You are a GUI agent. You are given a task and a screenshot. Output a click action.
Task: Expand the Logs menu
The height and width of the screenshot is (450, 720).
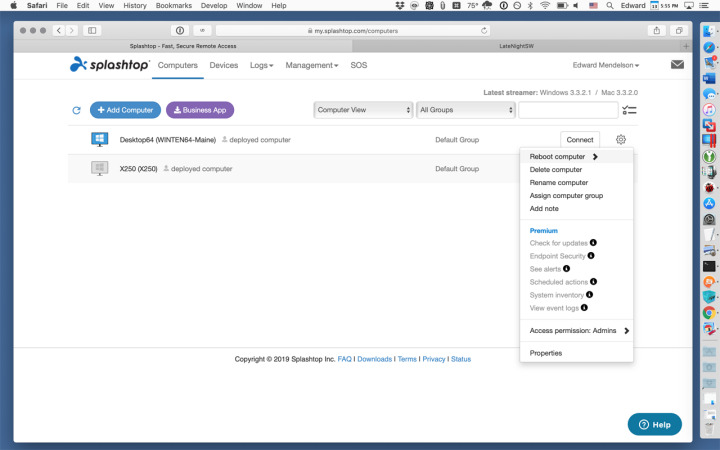click(261, 65)
